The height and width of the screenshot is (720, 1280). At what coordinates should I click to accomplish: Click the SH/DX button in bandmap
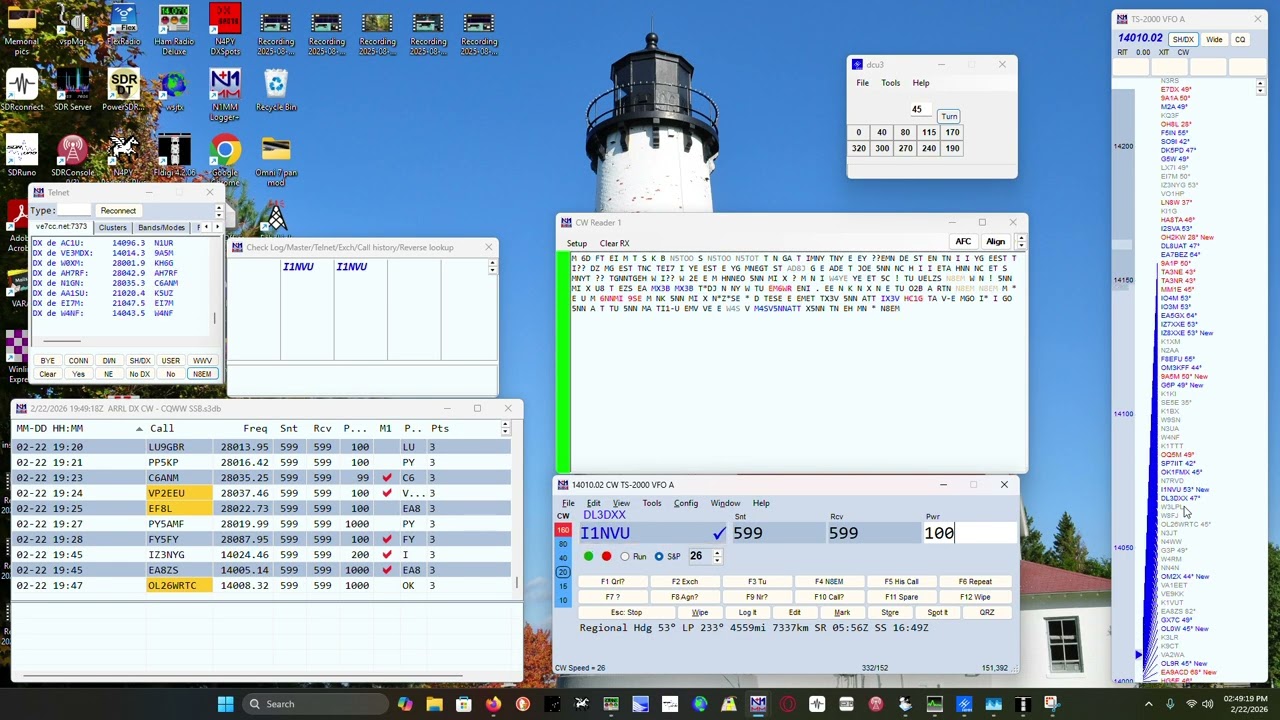[x=1183, y=40]
